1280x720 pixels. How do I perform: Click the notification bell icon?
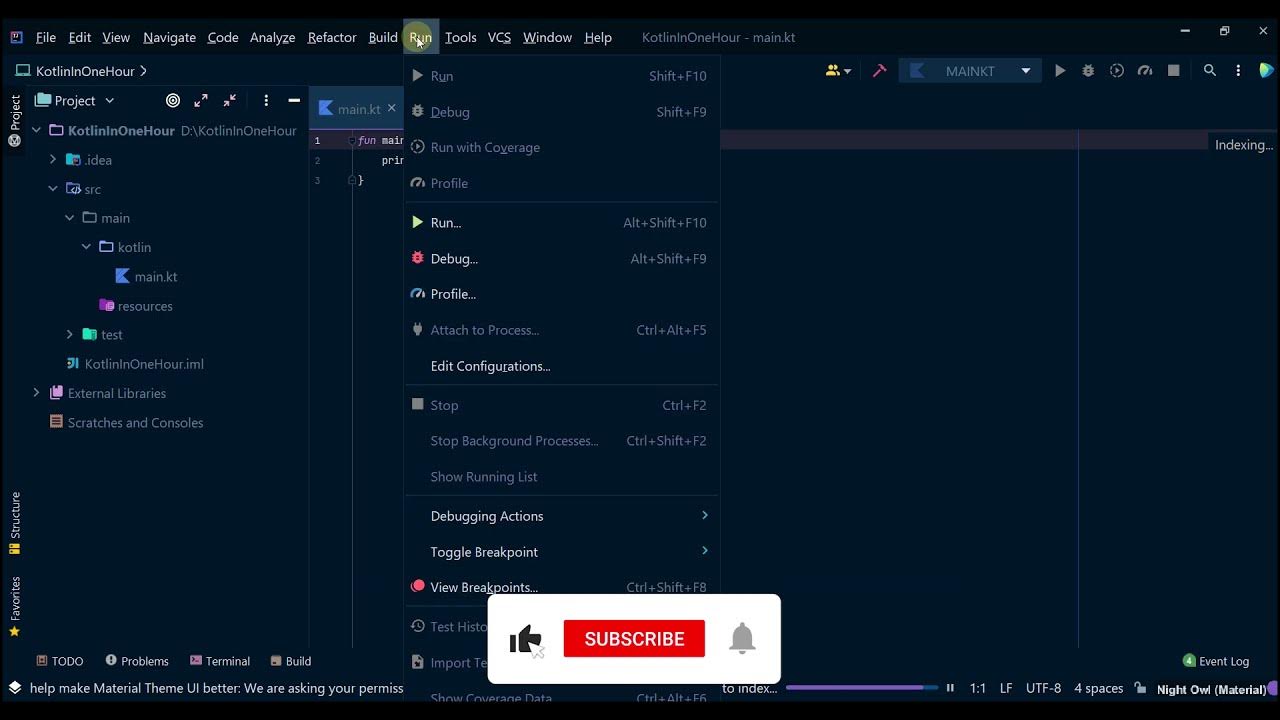[742, 638]
